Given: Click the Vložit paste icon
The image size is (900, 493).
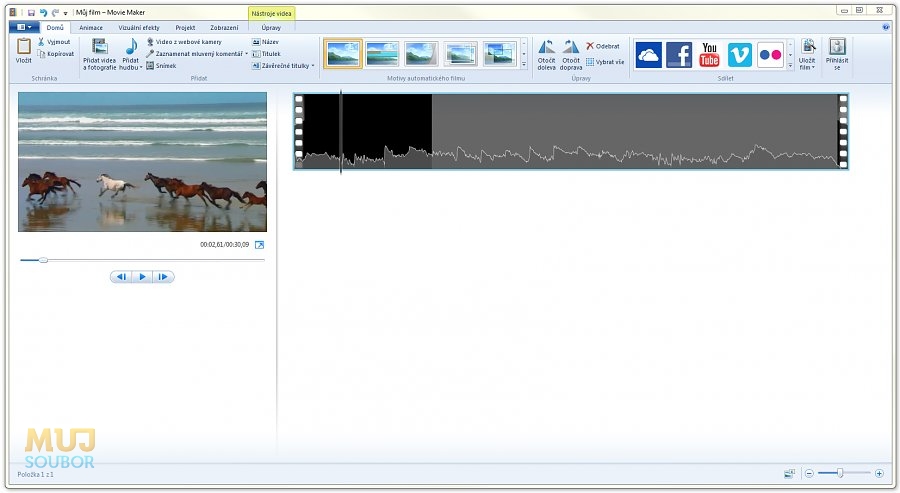Looking at the screenshot, I should (24, 46).
